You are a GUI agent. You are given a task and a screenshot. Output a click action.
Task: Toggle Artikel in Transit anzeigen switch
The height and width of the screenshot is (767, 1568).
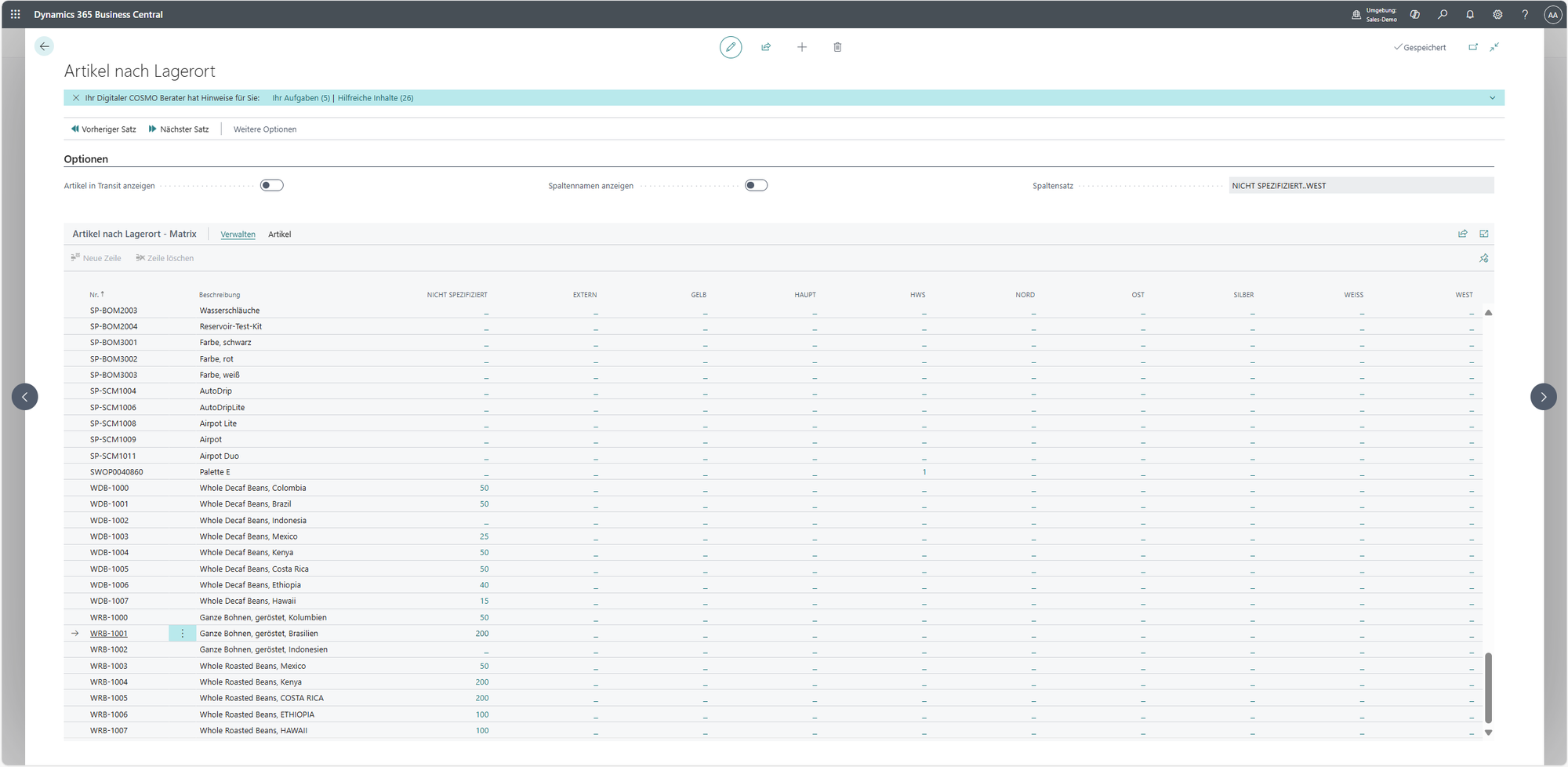tap(271, 185)
